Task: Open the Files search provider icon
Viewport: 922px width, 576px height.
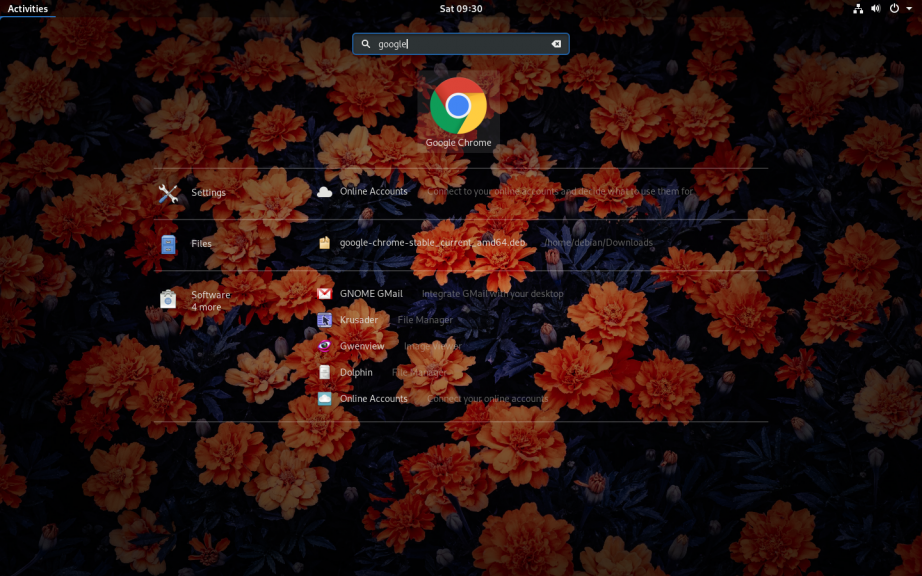Action: coord(168,244)
